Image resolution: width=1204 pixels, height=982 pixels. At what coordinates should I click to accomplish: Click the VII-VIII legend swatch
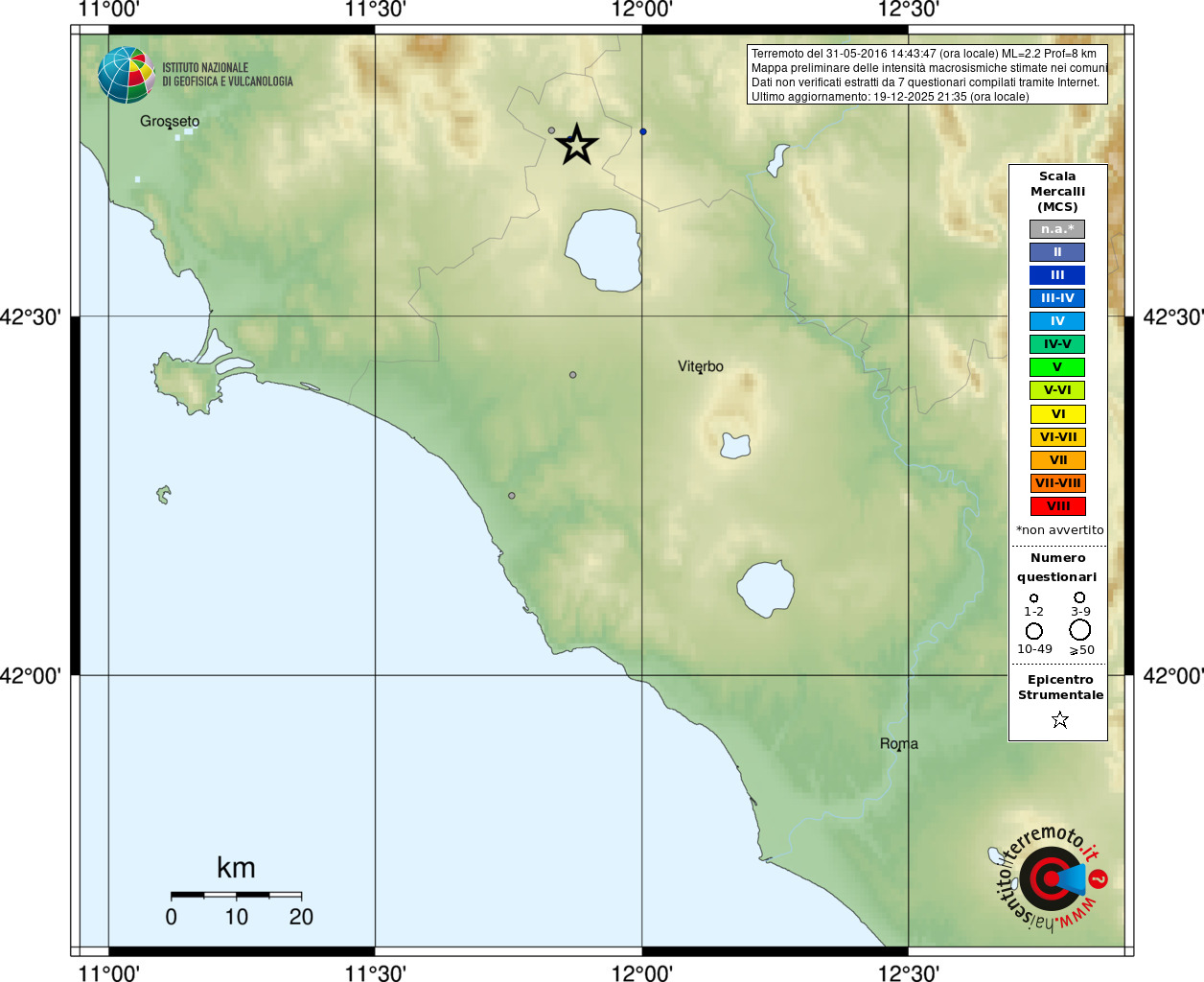point(1057,483)
